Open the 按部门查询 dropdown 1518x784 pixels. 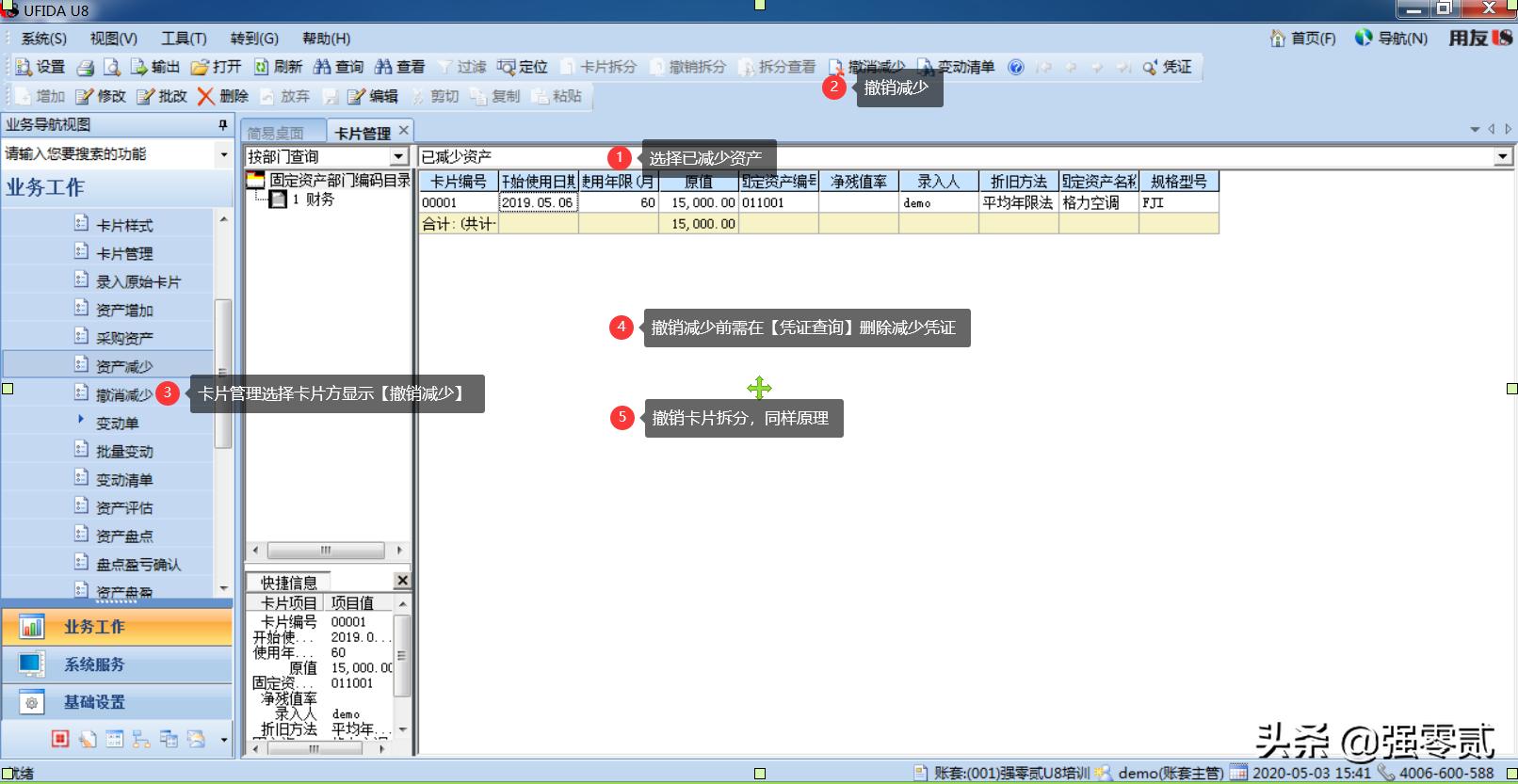pyautogui.click(x=399, y=156)
